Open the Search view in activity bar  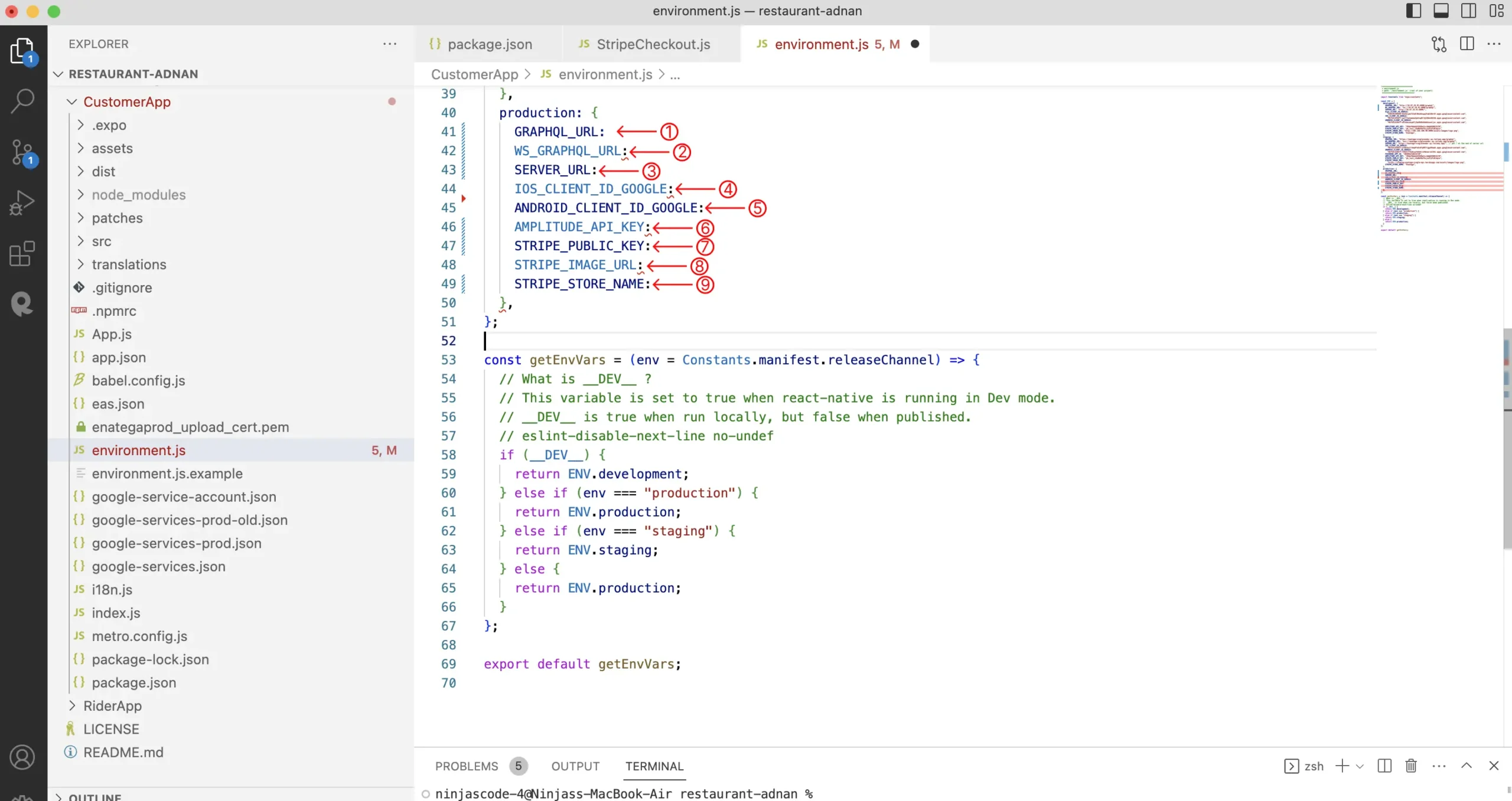coord(22,101)
